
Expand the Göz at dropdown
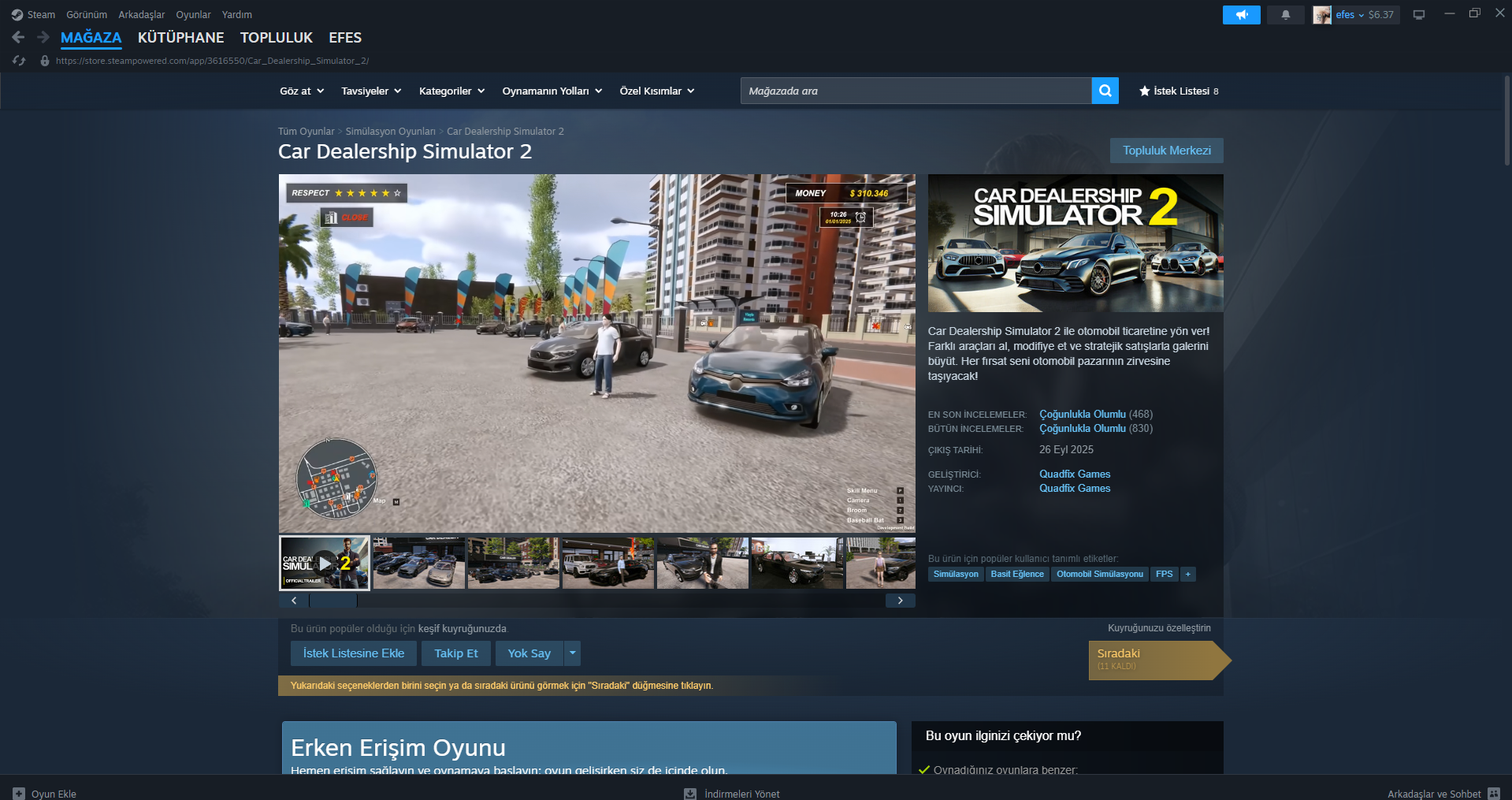tap(302, 91)
